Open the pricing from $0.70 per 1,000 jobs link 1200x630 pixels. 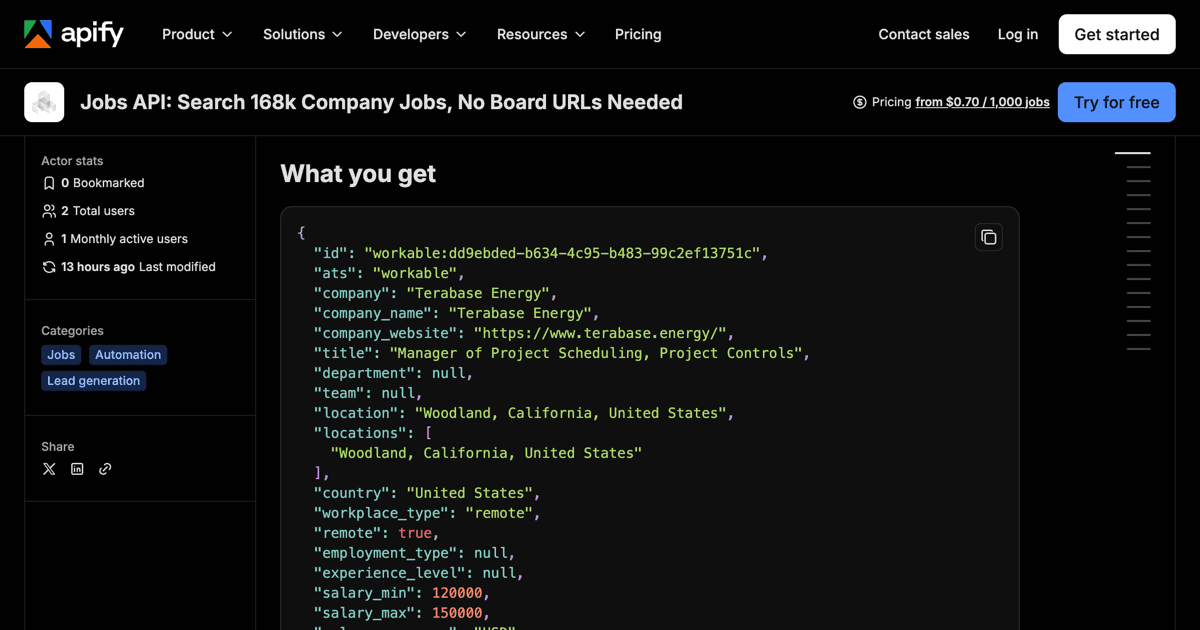982,102
